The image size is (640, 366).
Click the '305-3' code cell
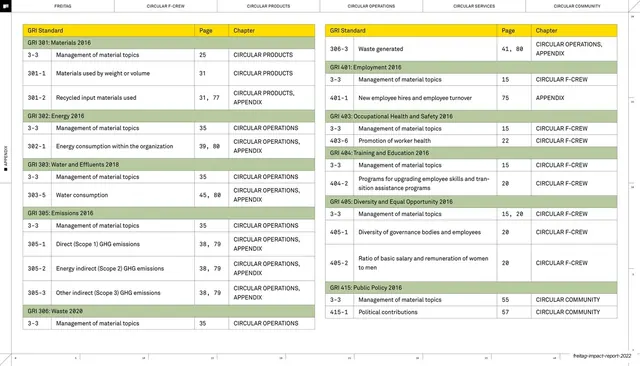pyautogui.click(x=37, y=293)
